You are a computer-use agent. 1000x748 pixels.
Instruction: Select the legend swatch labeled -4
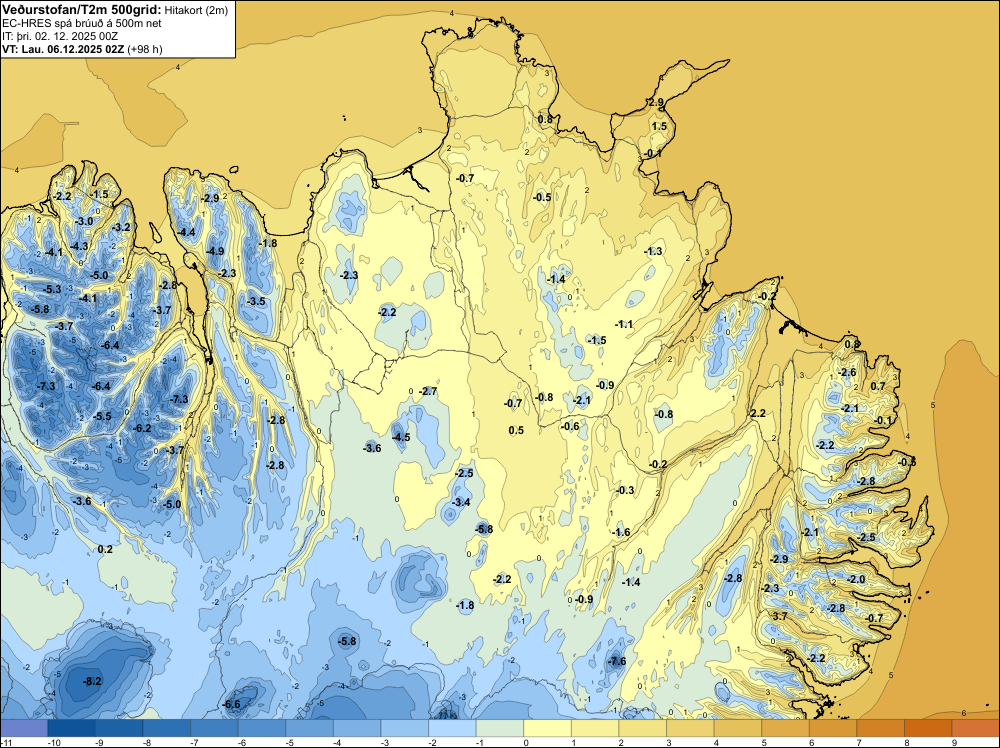(357, 728)
